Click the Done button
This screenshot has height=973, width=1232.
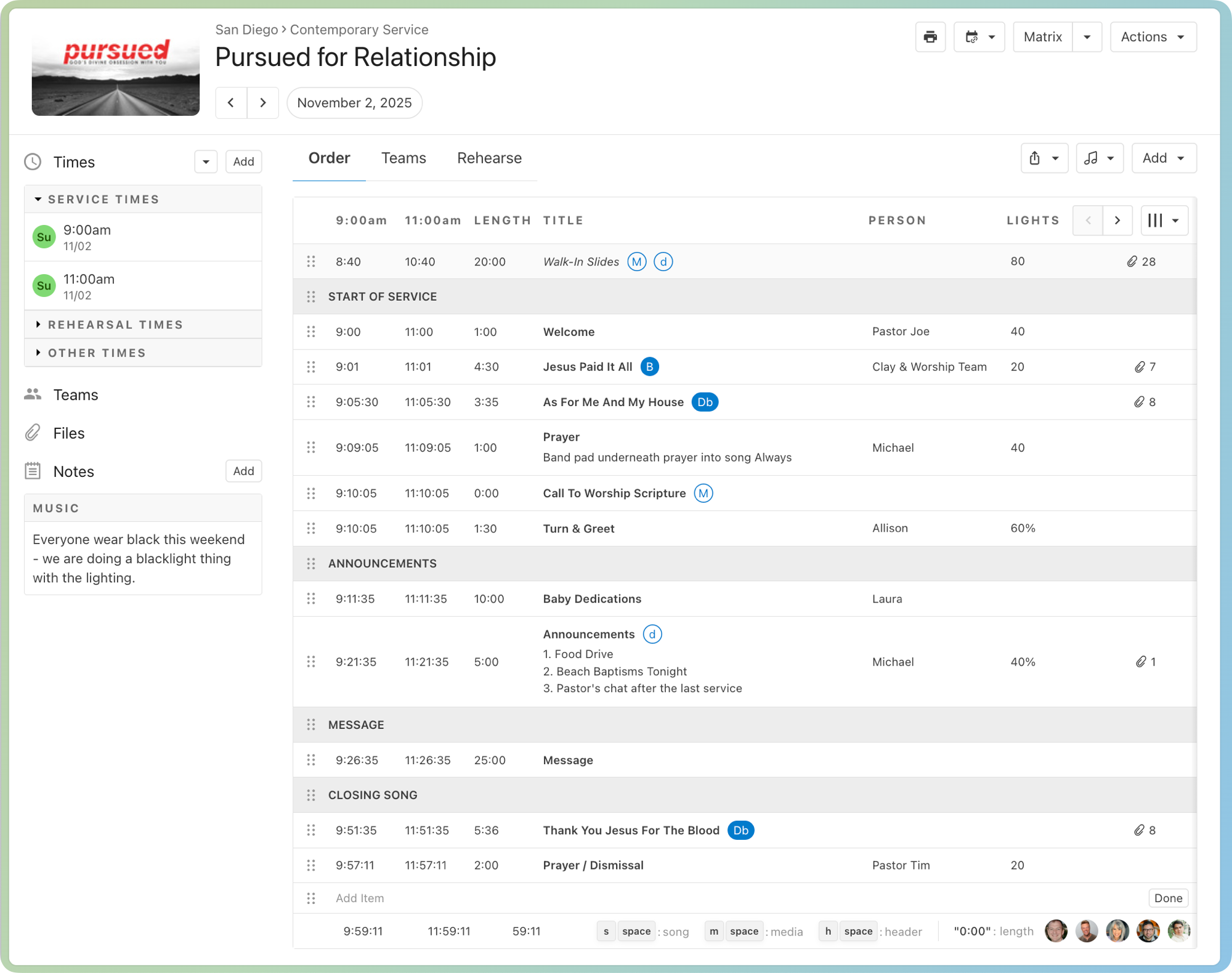tap(1167, 898)
